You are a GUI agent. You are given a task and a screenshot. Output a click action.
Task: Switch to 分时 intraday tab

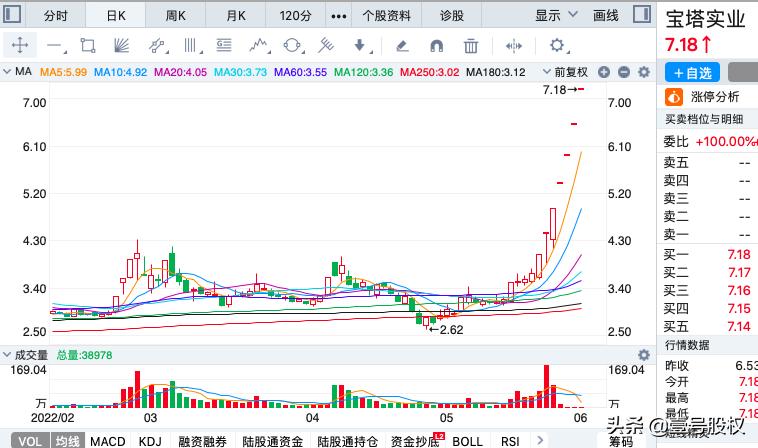56,15
